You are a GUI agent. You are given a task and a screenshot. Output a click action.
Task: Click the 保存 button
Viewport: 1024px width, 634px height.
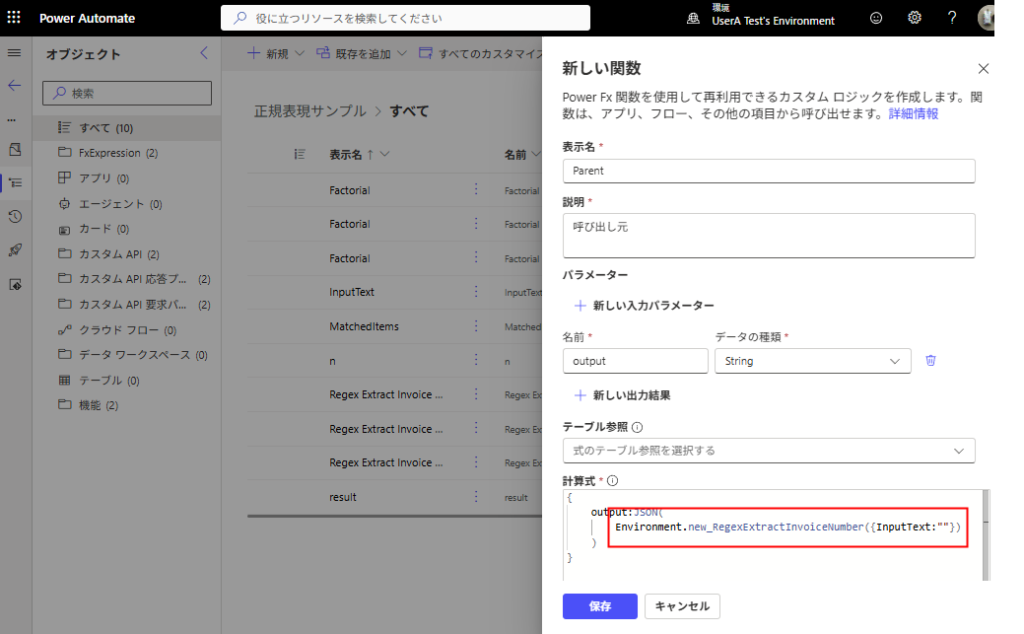pos(599,606)
